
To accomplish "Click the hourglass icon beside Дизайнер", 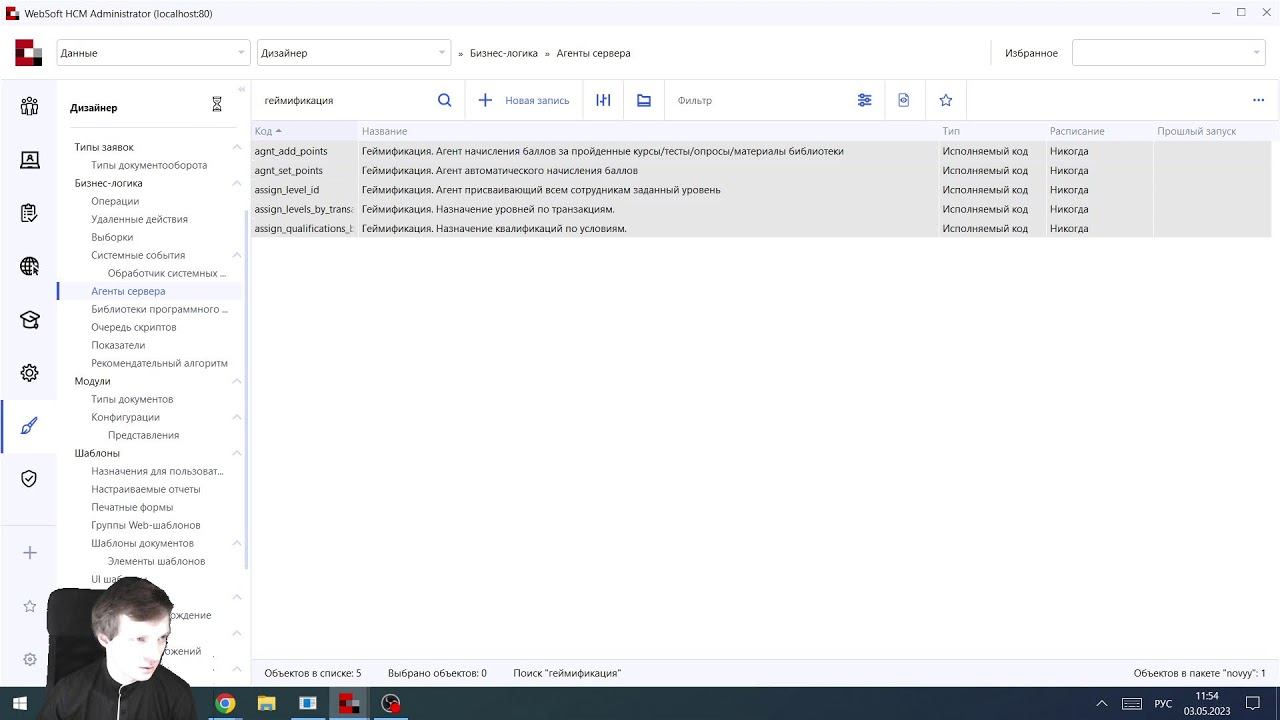I will click(x=217, y=104).
